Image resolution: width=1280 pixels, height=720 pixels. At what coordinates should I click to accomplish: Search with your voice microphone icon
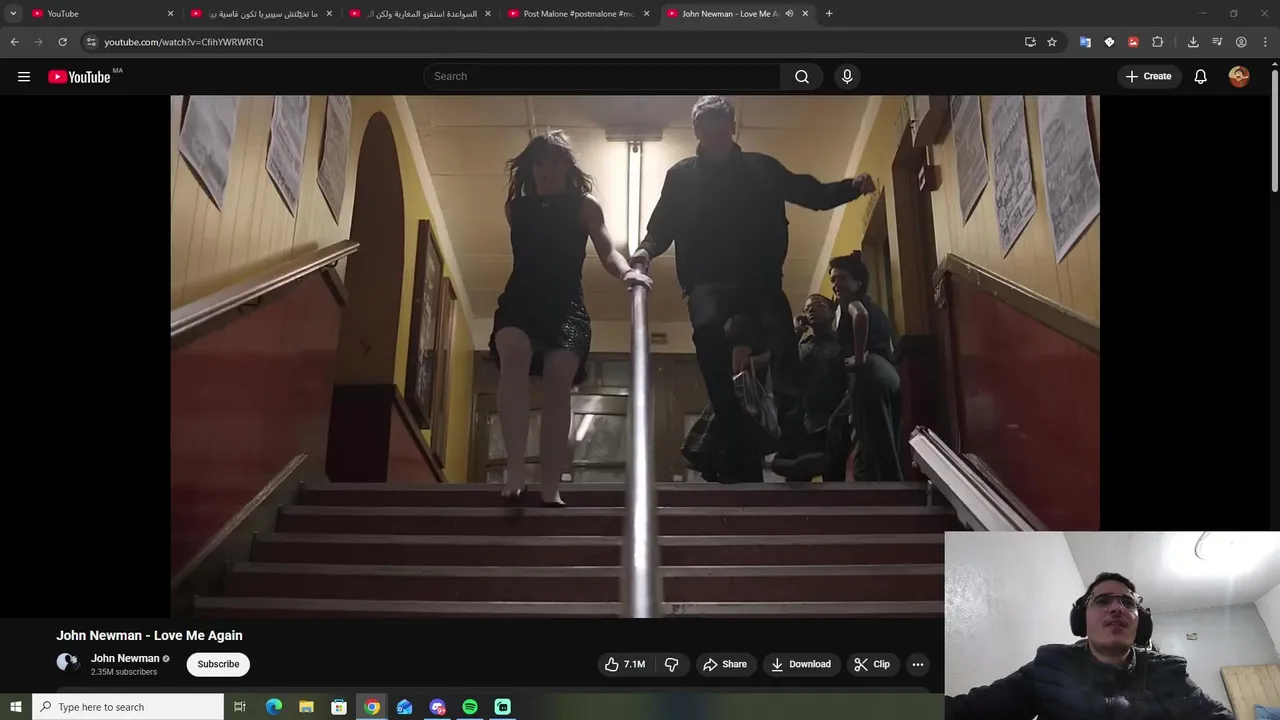coord(847,76)
